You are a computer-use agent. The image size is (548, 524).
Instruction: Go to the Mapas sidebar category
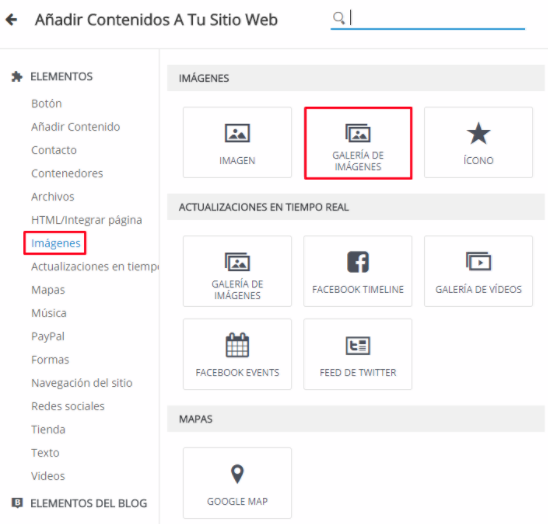coord(48,290)
